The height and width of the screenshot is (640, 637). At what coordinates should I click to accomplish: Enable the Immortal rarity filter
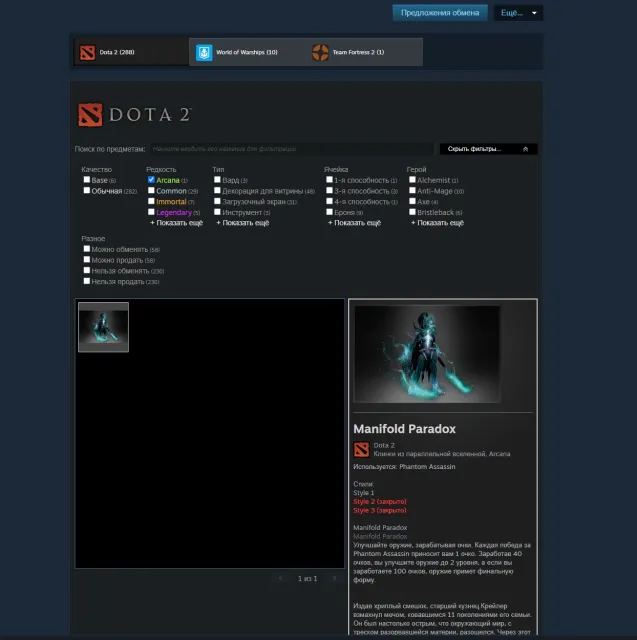151,201
